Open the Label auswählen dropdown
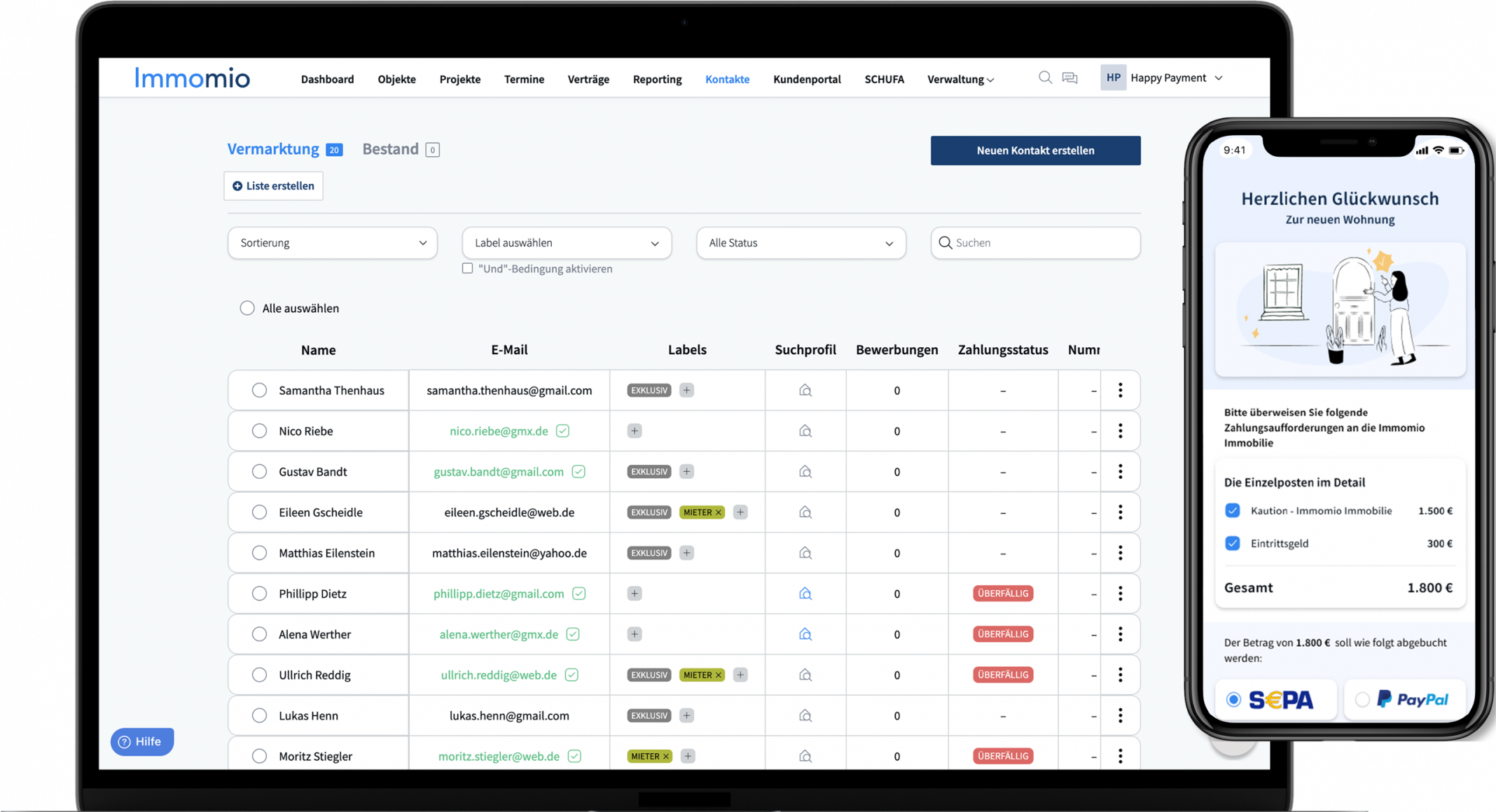Viewport: 1496px width, 812px height. tap(567, 243)
